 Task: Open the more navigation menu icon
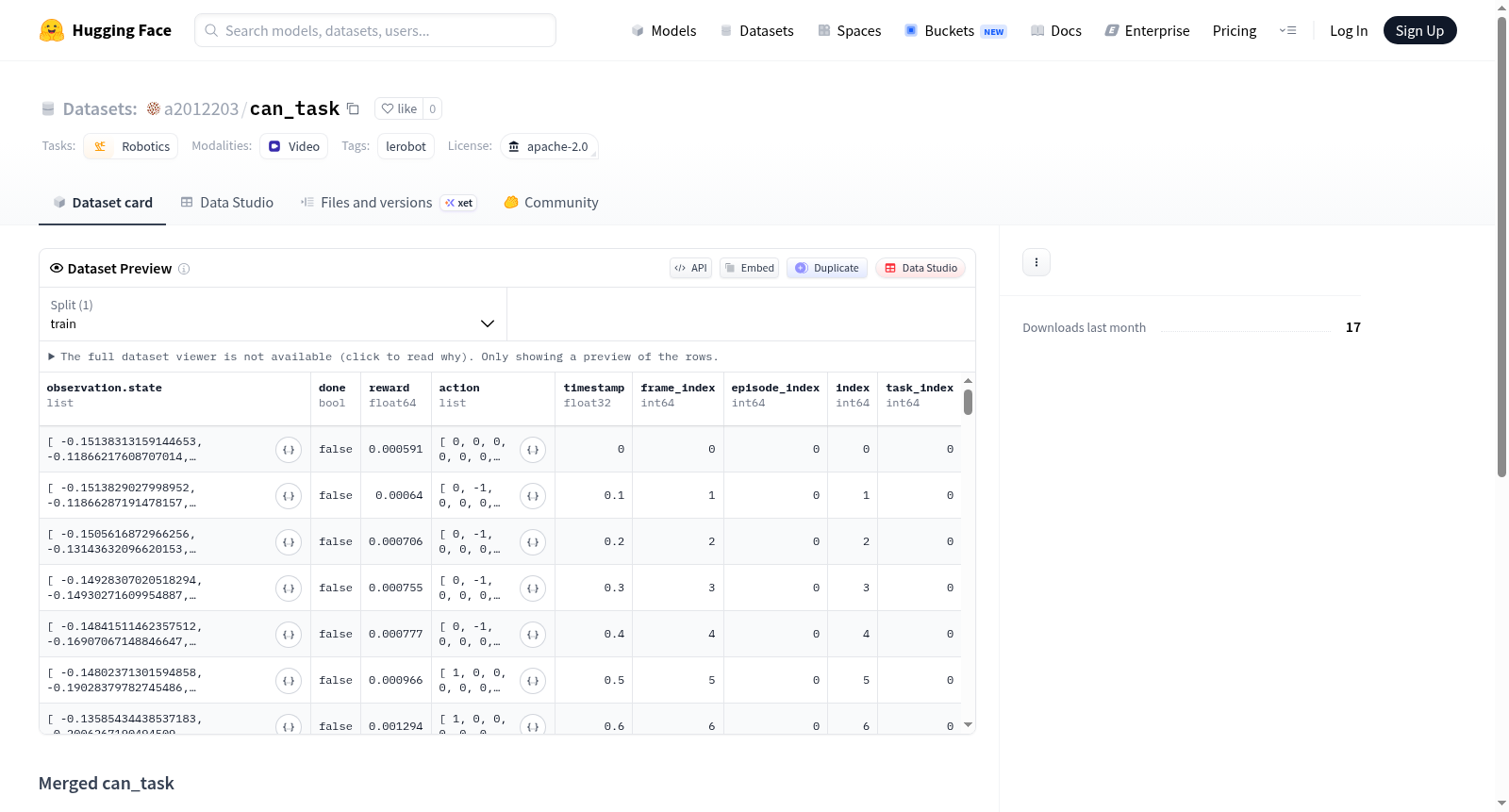point(1287,30)
